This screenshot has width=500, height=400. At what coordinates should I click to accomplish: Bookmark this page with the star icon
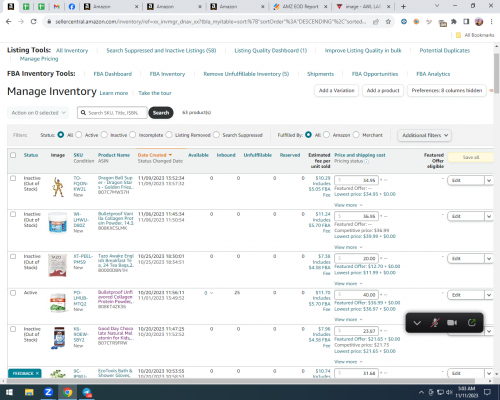coord(388,22)
